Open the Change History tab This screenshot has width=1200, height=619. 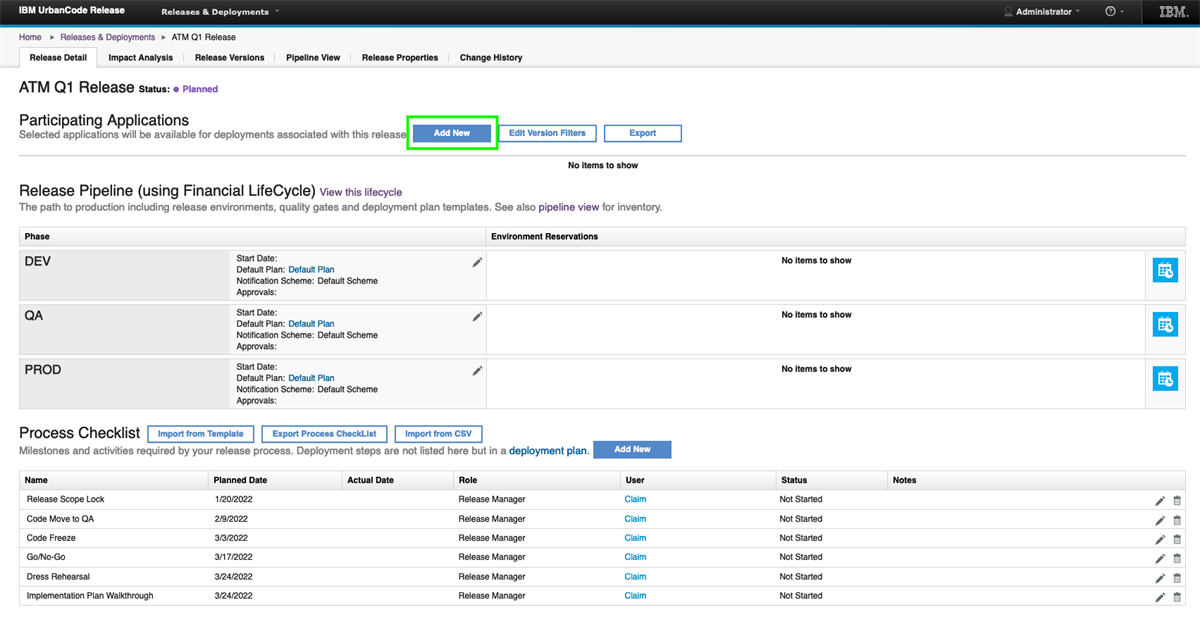coord(490,57)
